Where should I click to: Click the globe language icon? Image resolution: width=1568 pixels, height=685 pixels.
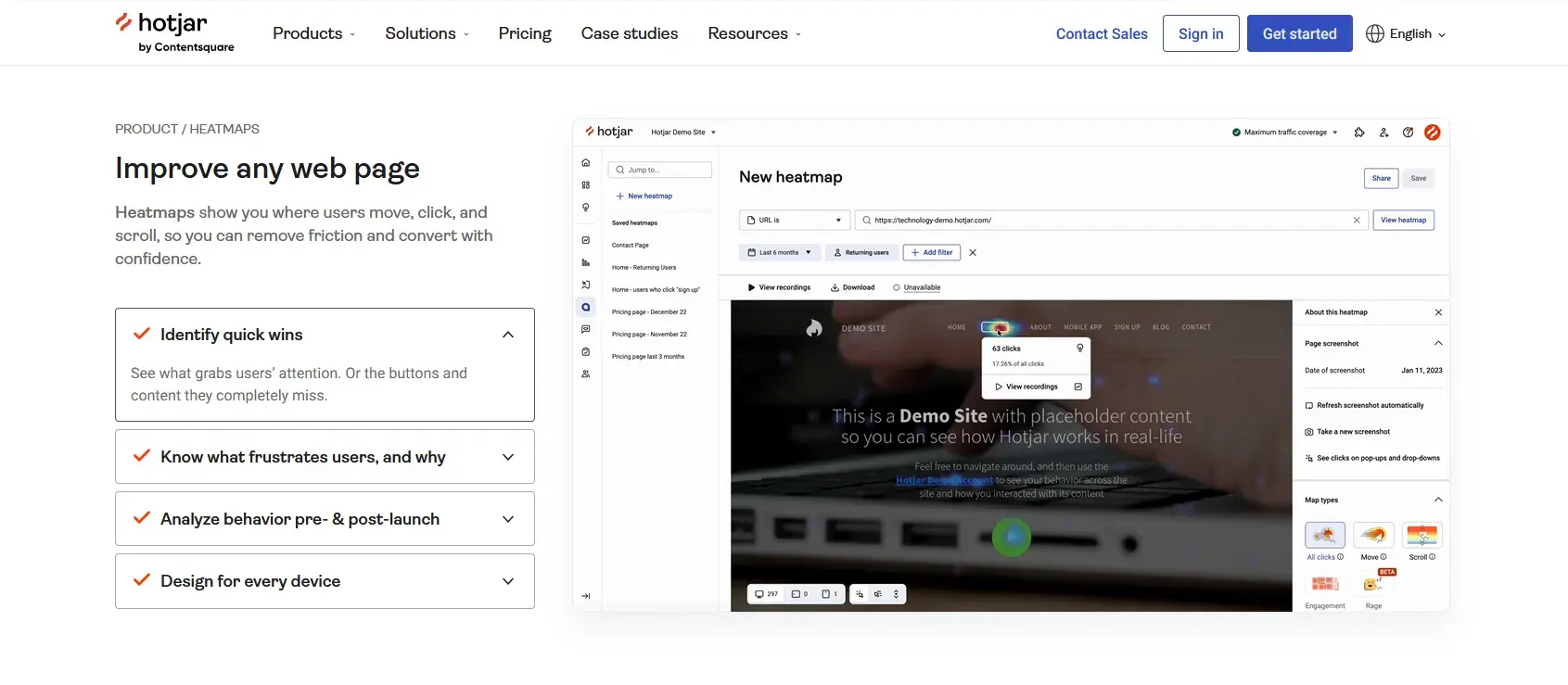point(1375,33)
